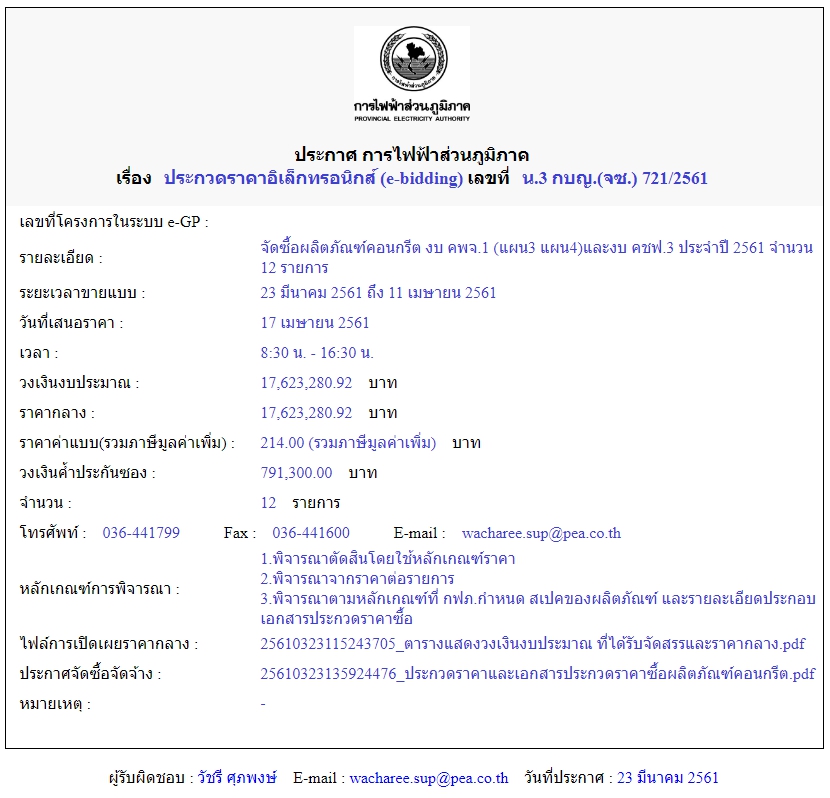The height and width of the screenshot is (798, 830).
Task: Click the wacharee.sup@pea.co.th email in contact row
Action: tap(541, 533)
